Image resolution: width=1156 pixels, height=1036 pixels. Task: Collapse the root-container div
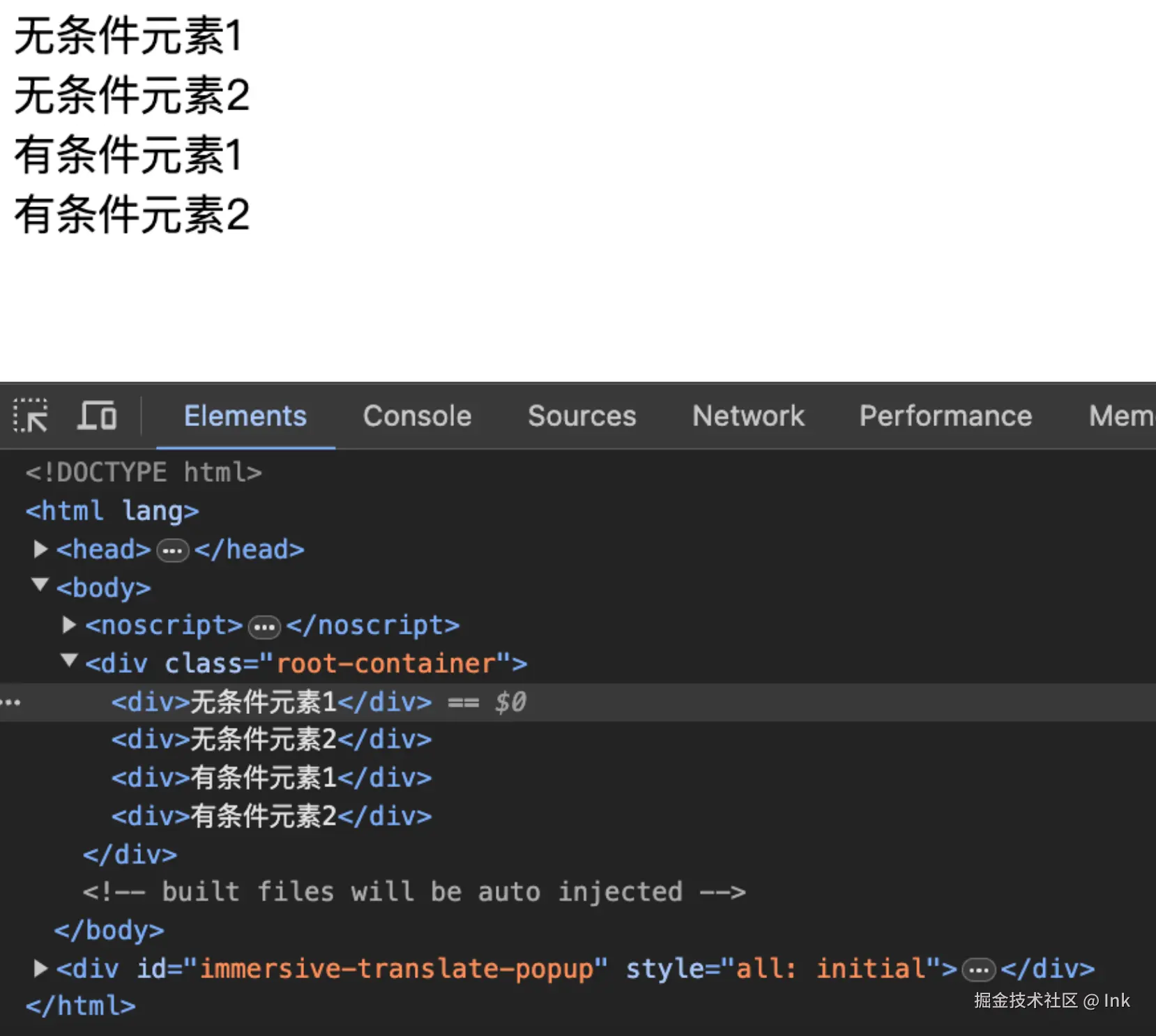69,660
